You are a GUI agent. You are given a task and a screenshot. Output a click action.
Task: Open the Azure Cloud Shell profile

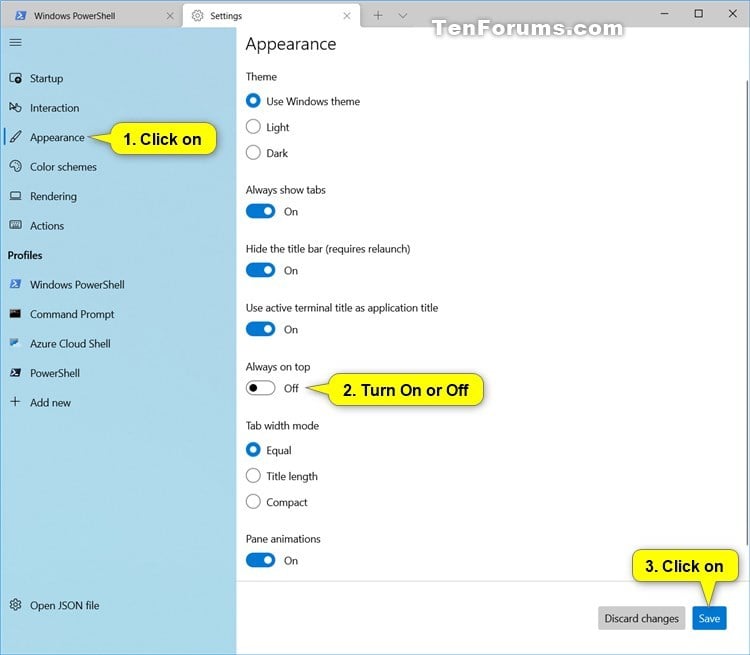coord(119,344)
